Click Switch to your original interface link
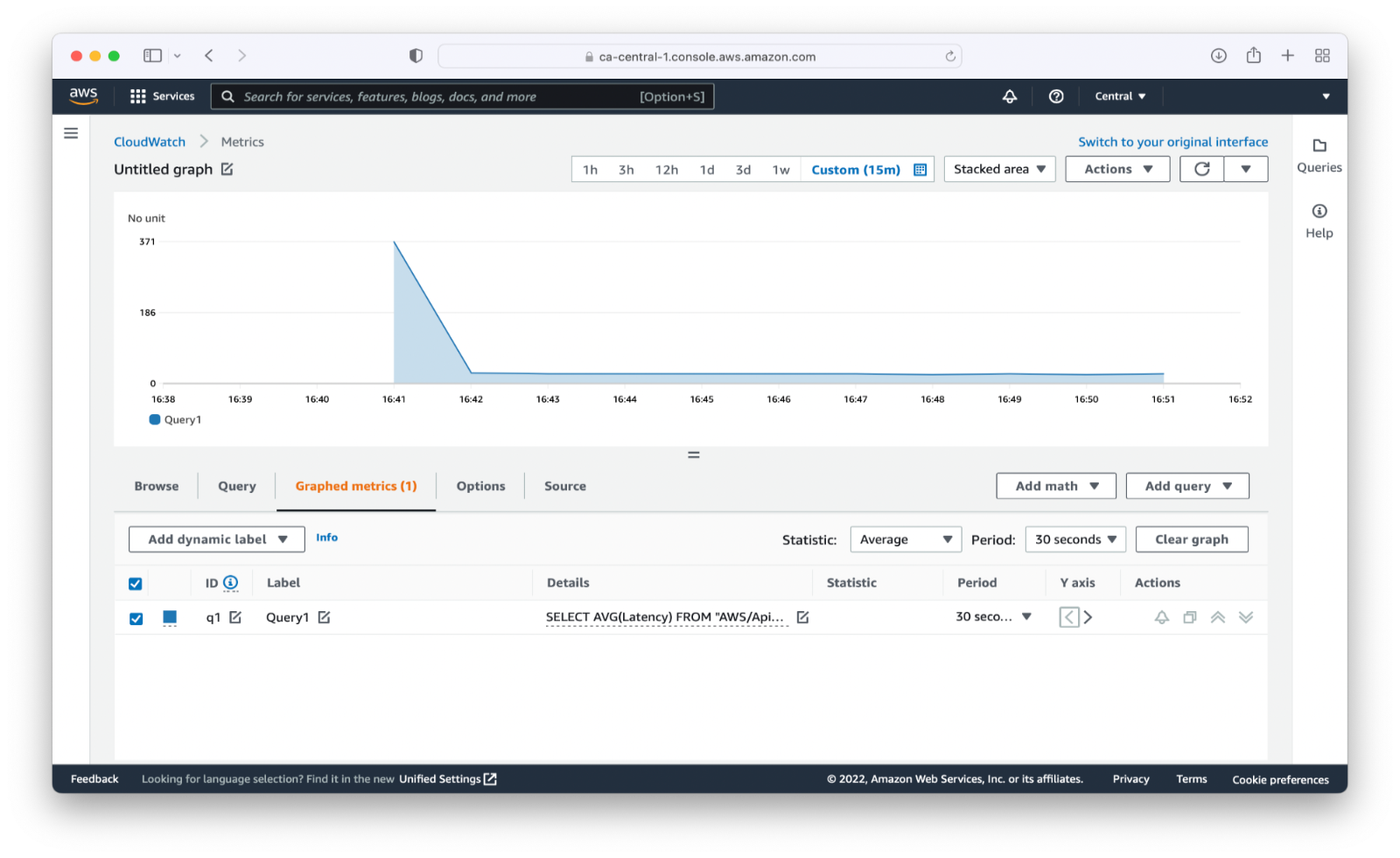 pyautogui.click(x=1172, y=142)
